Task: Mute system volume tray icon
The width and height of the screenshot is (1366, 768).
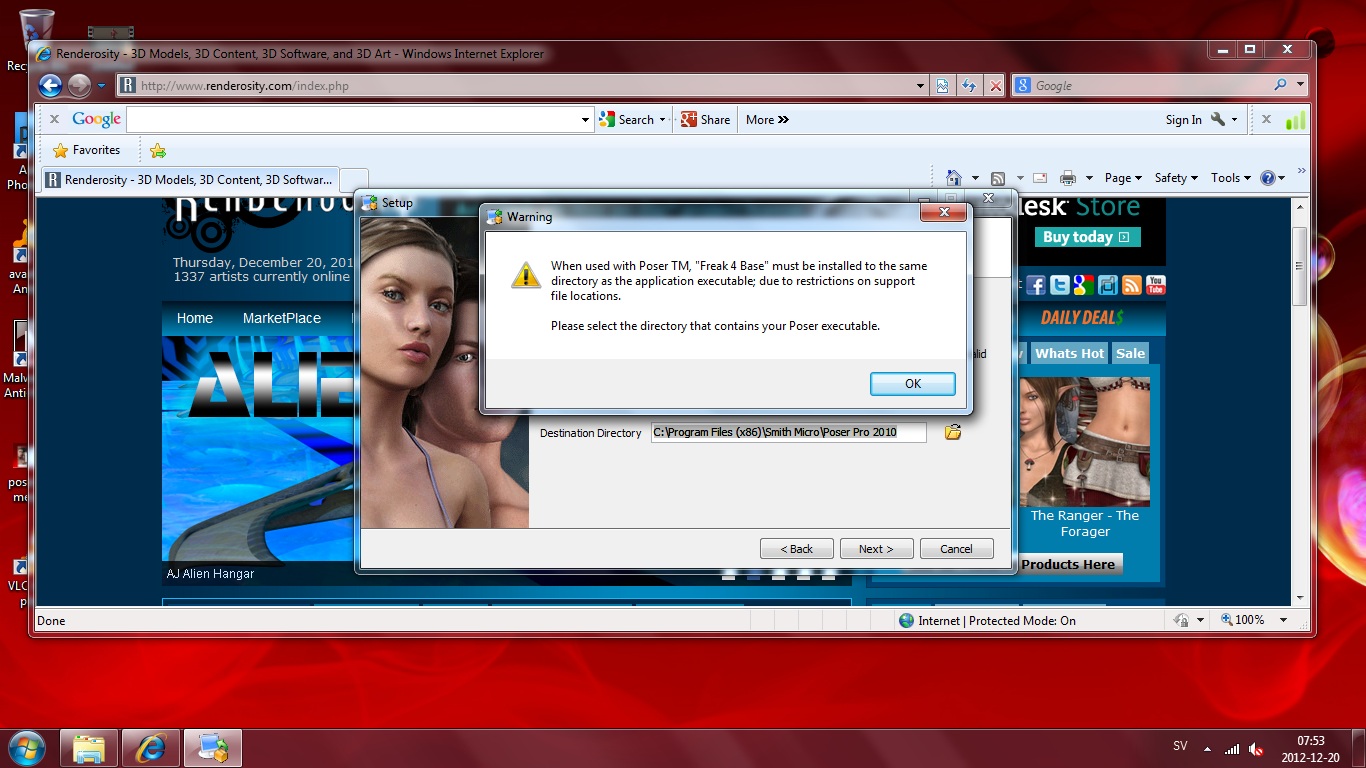Action: [x=1256, y=749]
